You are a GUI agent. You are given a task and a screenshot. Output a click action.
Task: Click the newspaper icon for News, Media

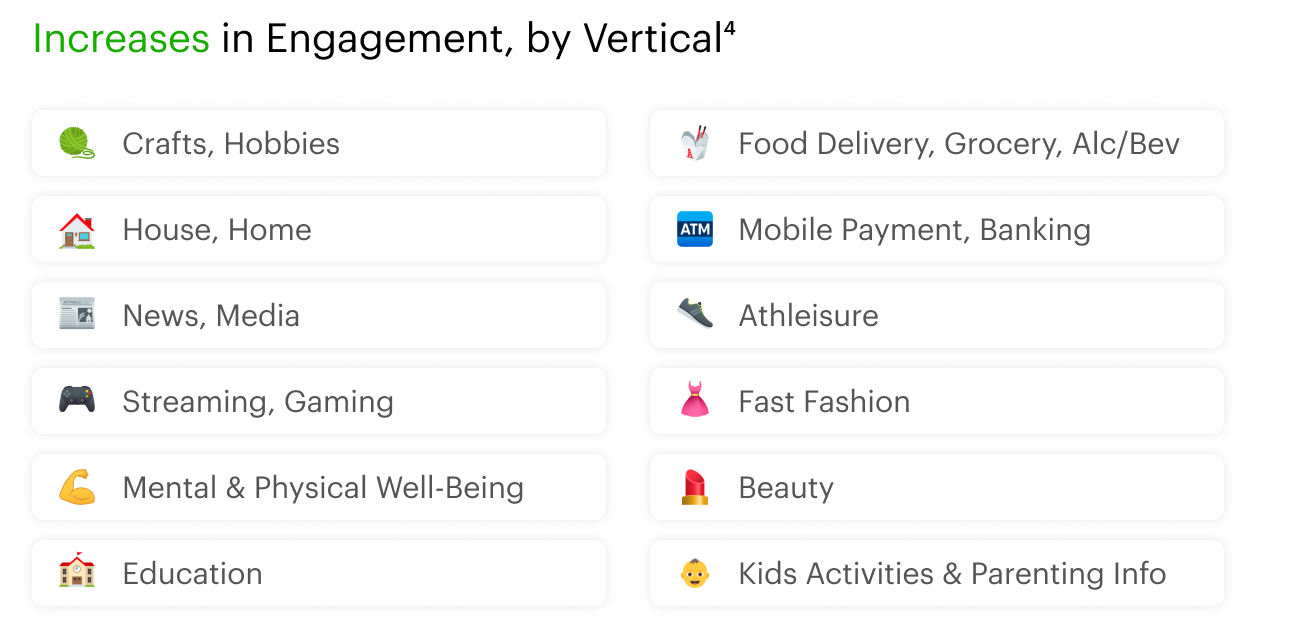(77, 316)
